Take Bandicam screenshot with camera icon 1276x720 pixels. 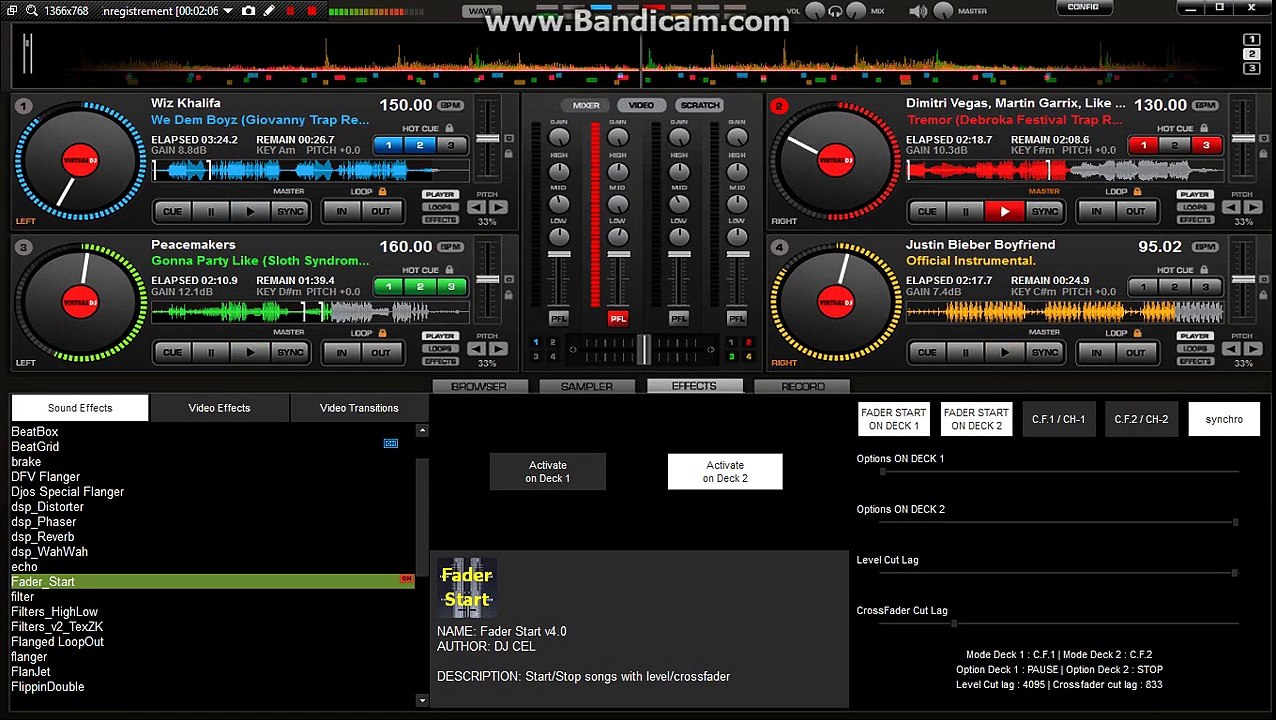[x=248, y=11]
